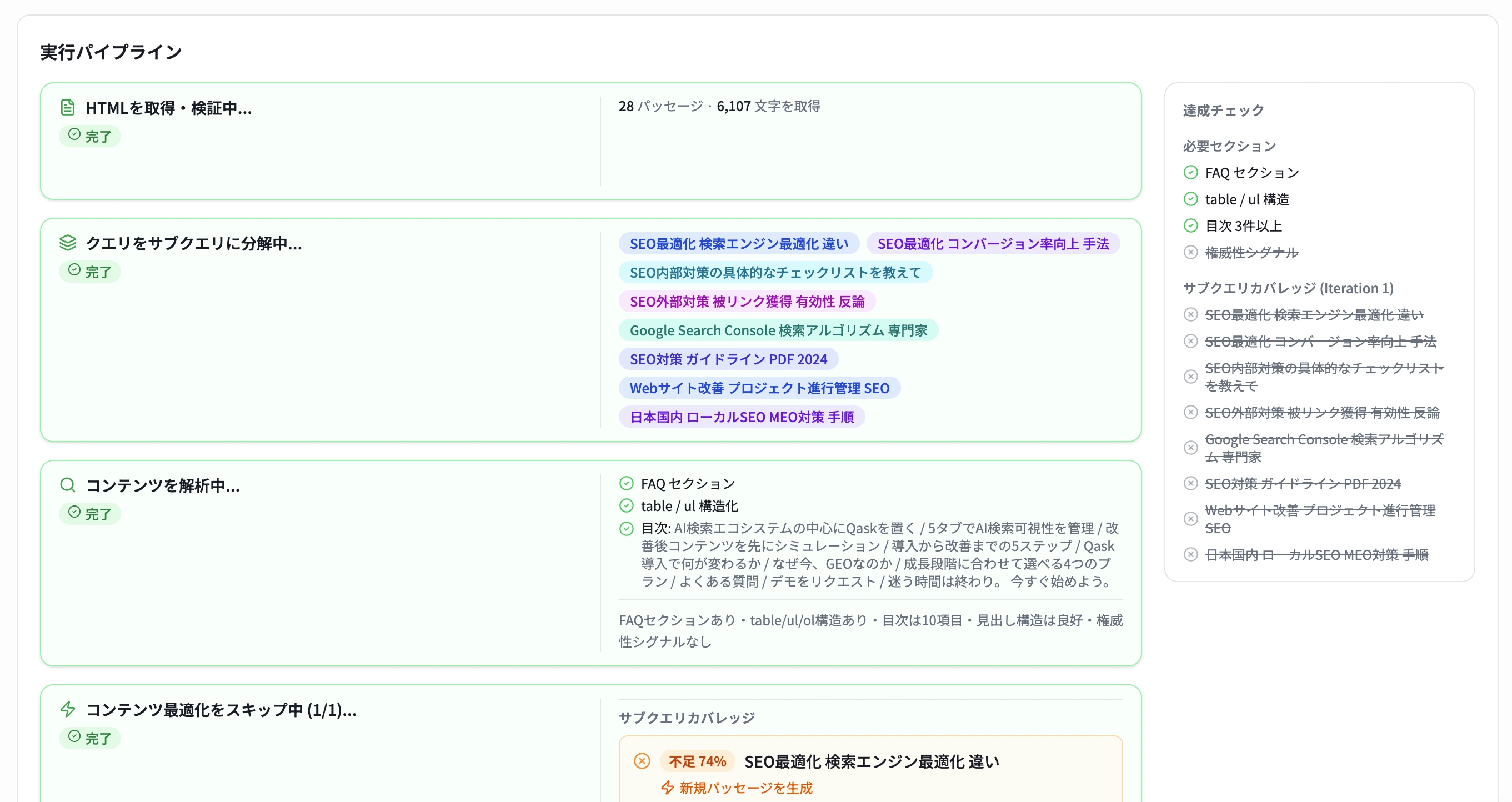
Task: Click the 完了 badge under クエリをサブクエリに分解中
Action: tap(91, 271)
